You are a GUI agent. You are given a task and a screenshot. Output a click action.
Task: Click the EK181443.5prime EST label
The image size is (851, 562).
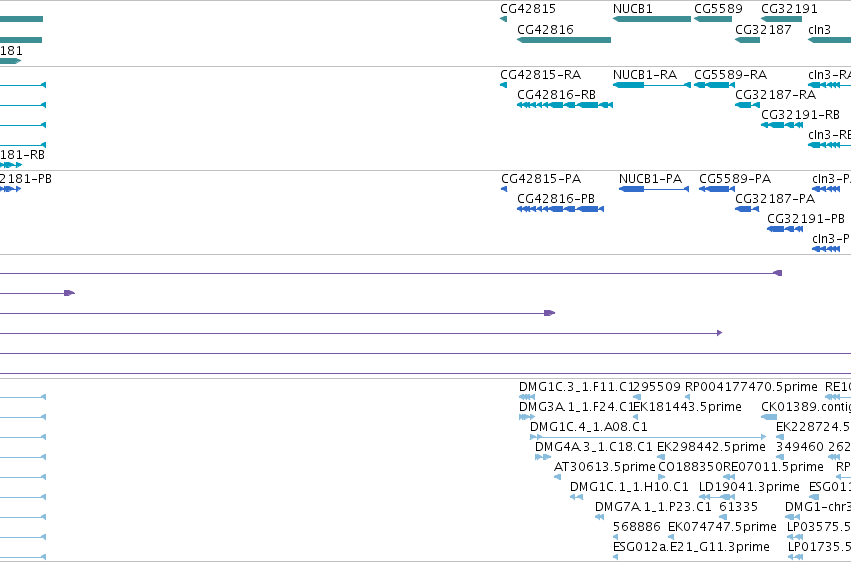tap(688, 407)
